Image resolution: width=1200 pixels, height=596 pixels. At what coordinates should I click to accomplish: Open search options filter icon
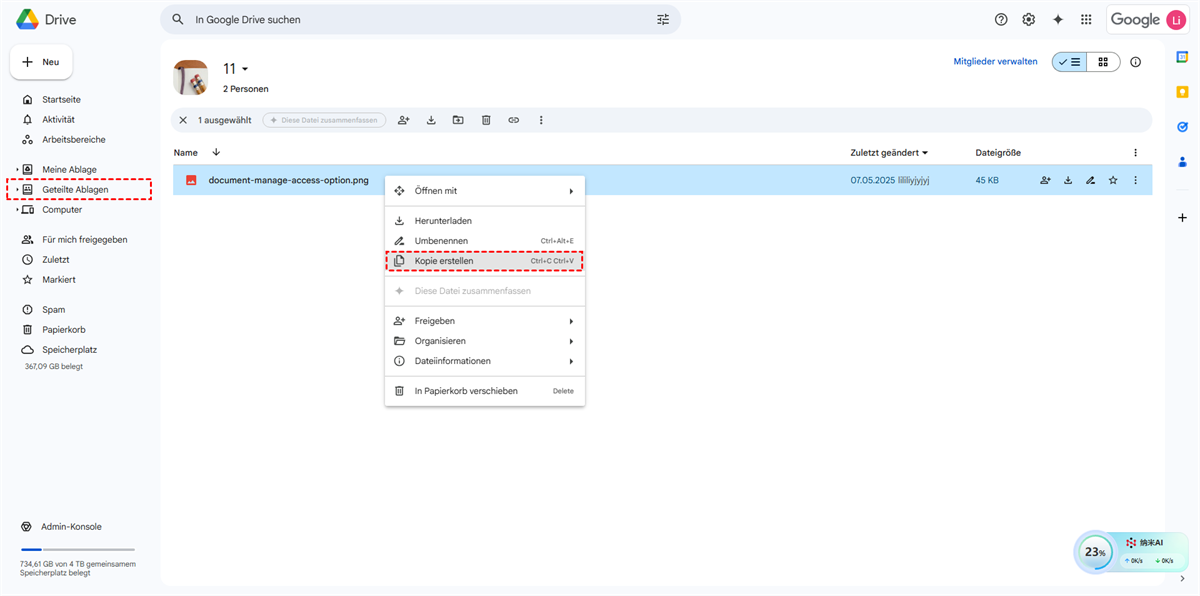[663, 19]
